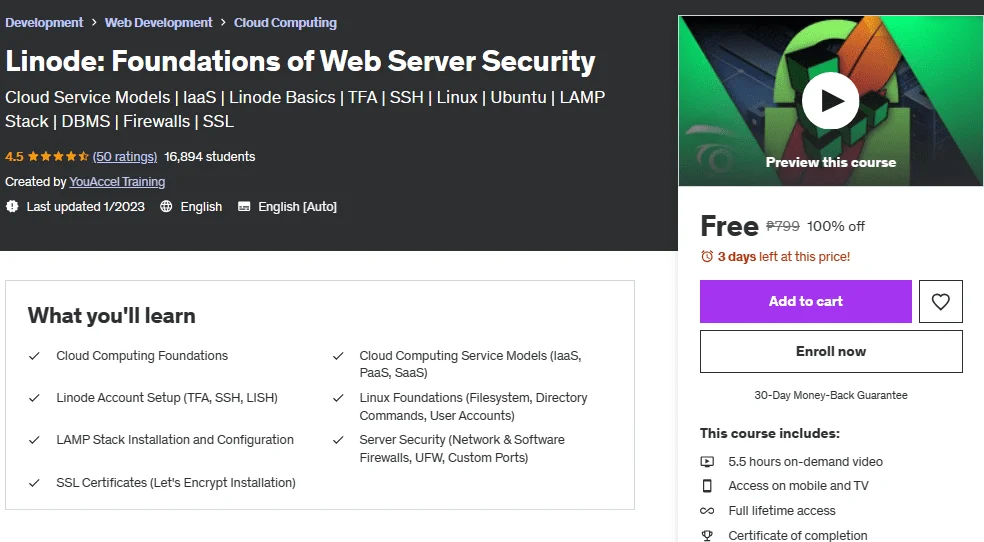Viewport: 984px width, 542px height.
Task: Click the Enroll now button
Action: click(x=831, y=351)
